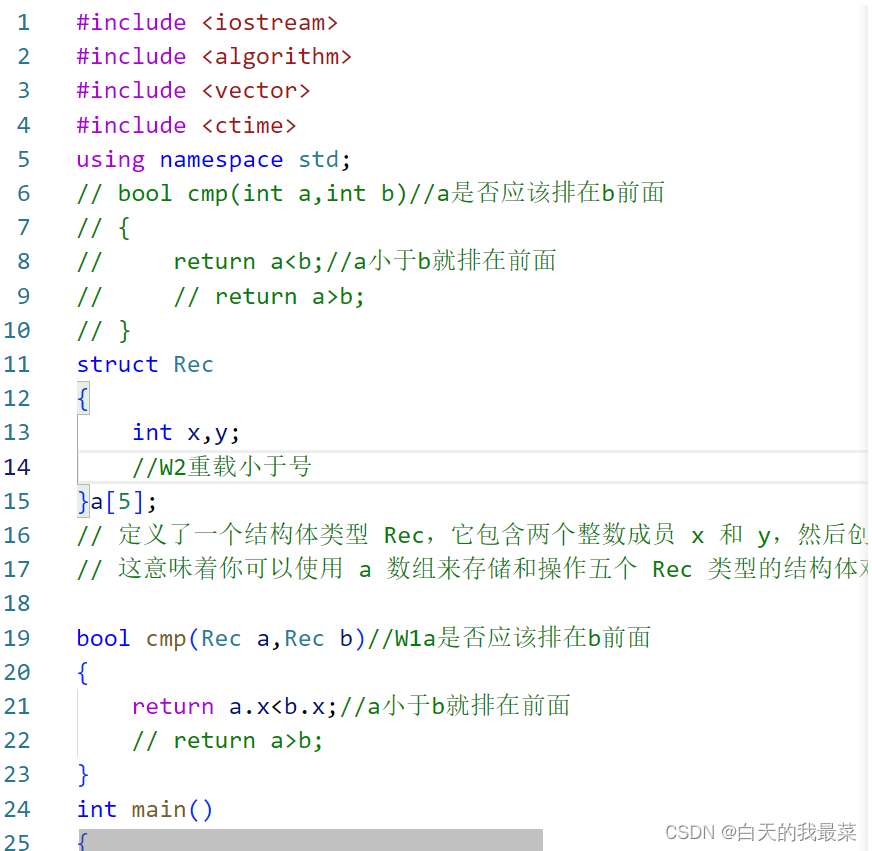This screenshot has height=851, width=872.
Task: Click the #include <ctime> header text
Action: [187, 124]
